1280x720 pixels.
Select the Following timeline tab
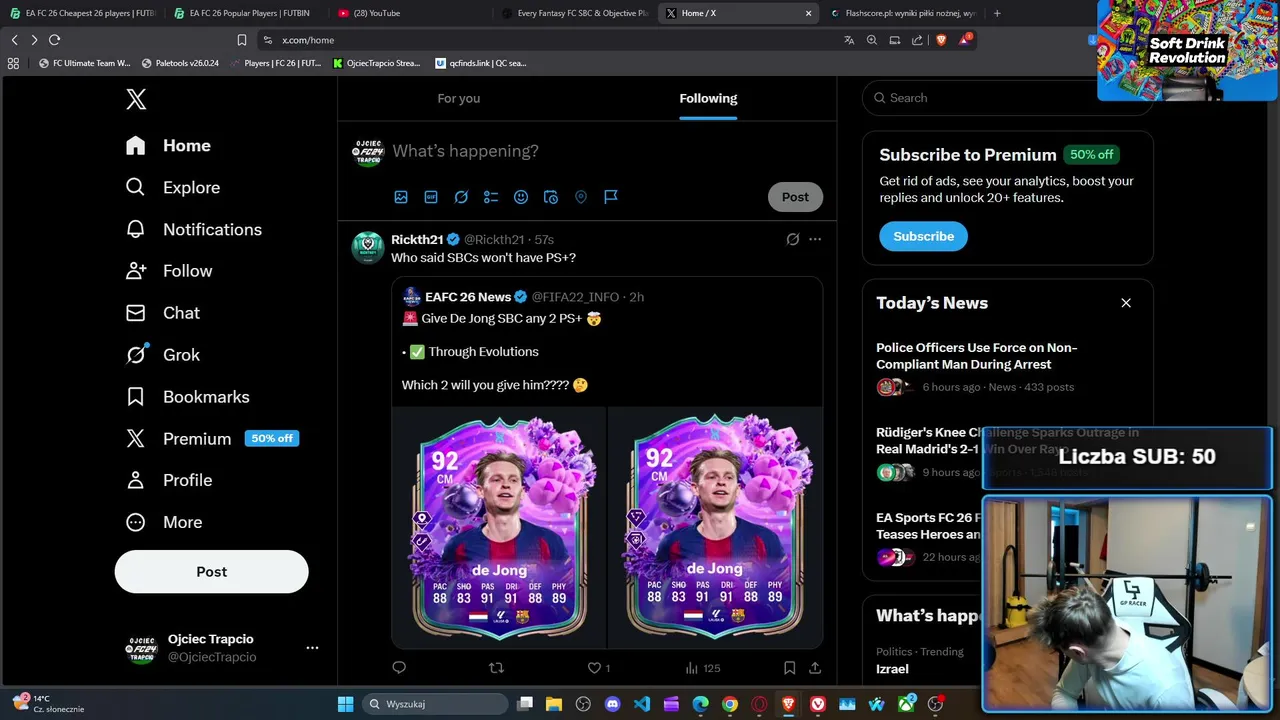[x=708, y=98]
